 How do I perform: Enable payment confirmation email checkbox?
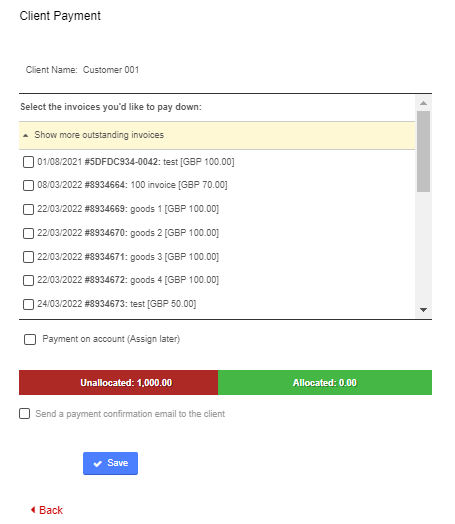[24, 414]
